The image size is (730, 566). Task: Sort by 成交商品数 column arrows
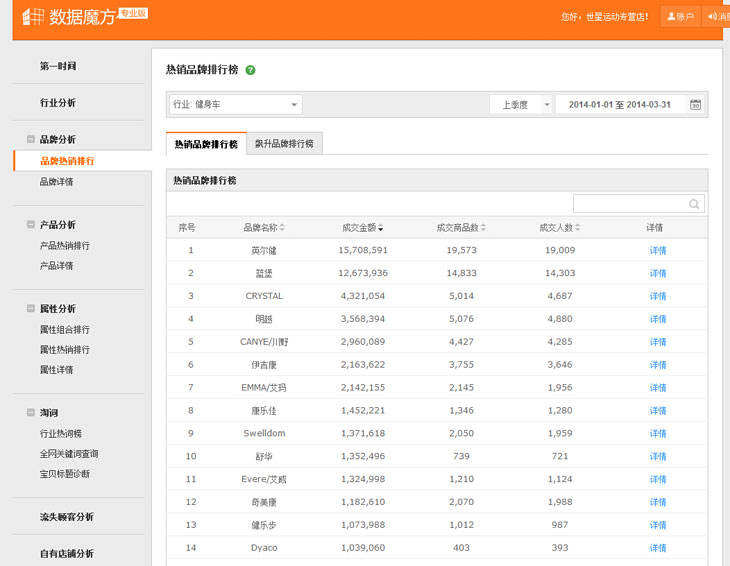(483, 228)
